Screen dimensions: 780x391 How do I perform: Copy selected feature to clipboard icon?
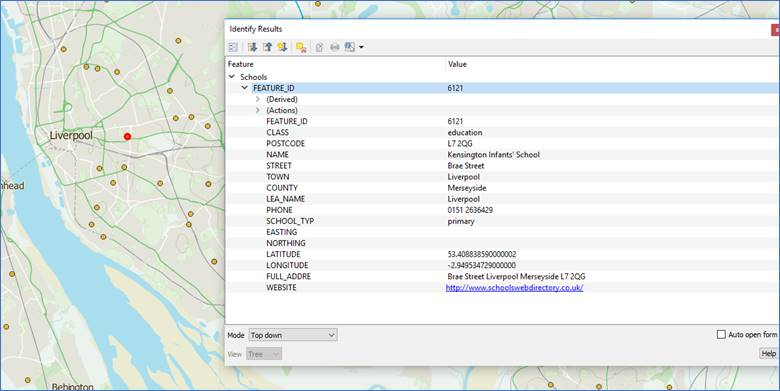click(x=319, y=47)
